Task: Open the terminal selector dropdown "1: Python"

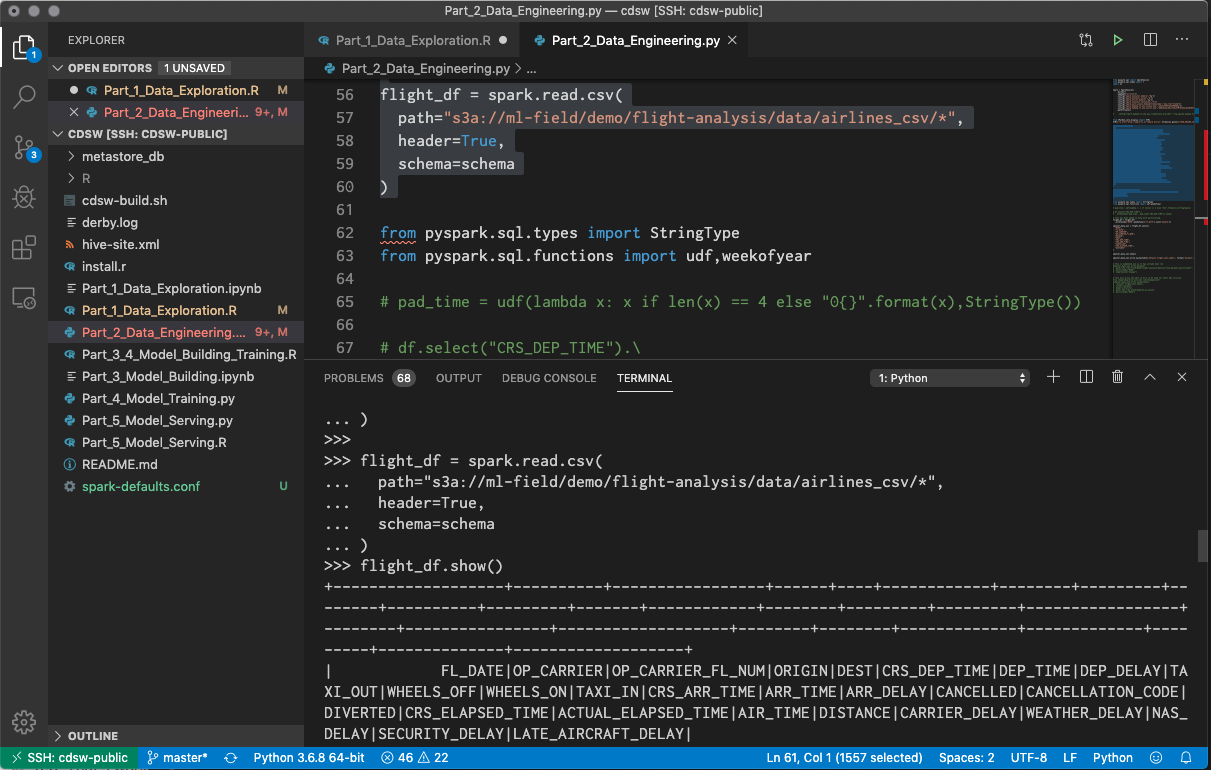Action: coord(951,378)
